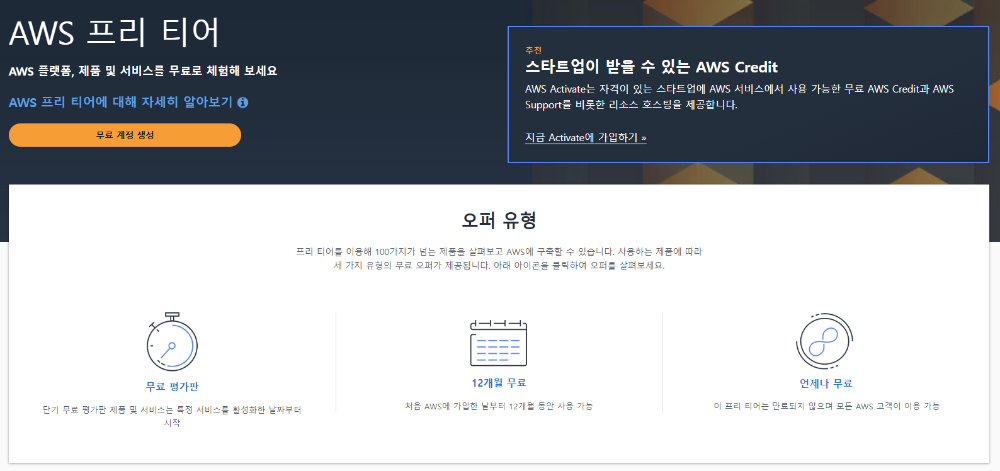Screen dimensions: 1000x471
Task: Select the 12개월 무료 offer label
Action: [499, 383]
